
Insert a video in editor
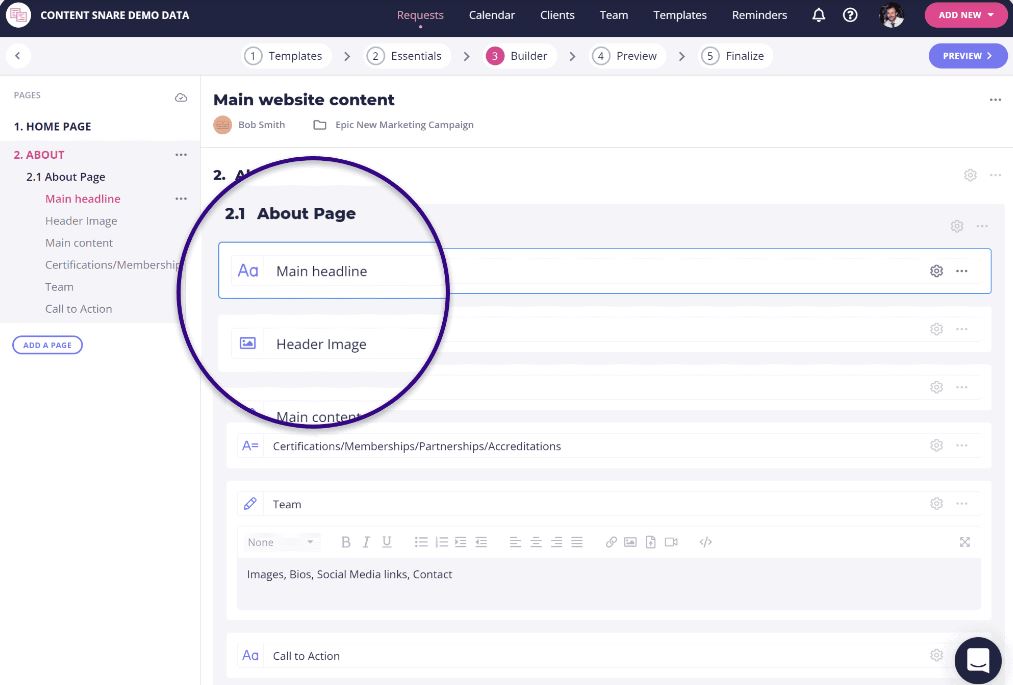point(671,542)
